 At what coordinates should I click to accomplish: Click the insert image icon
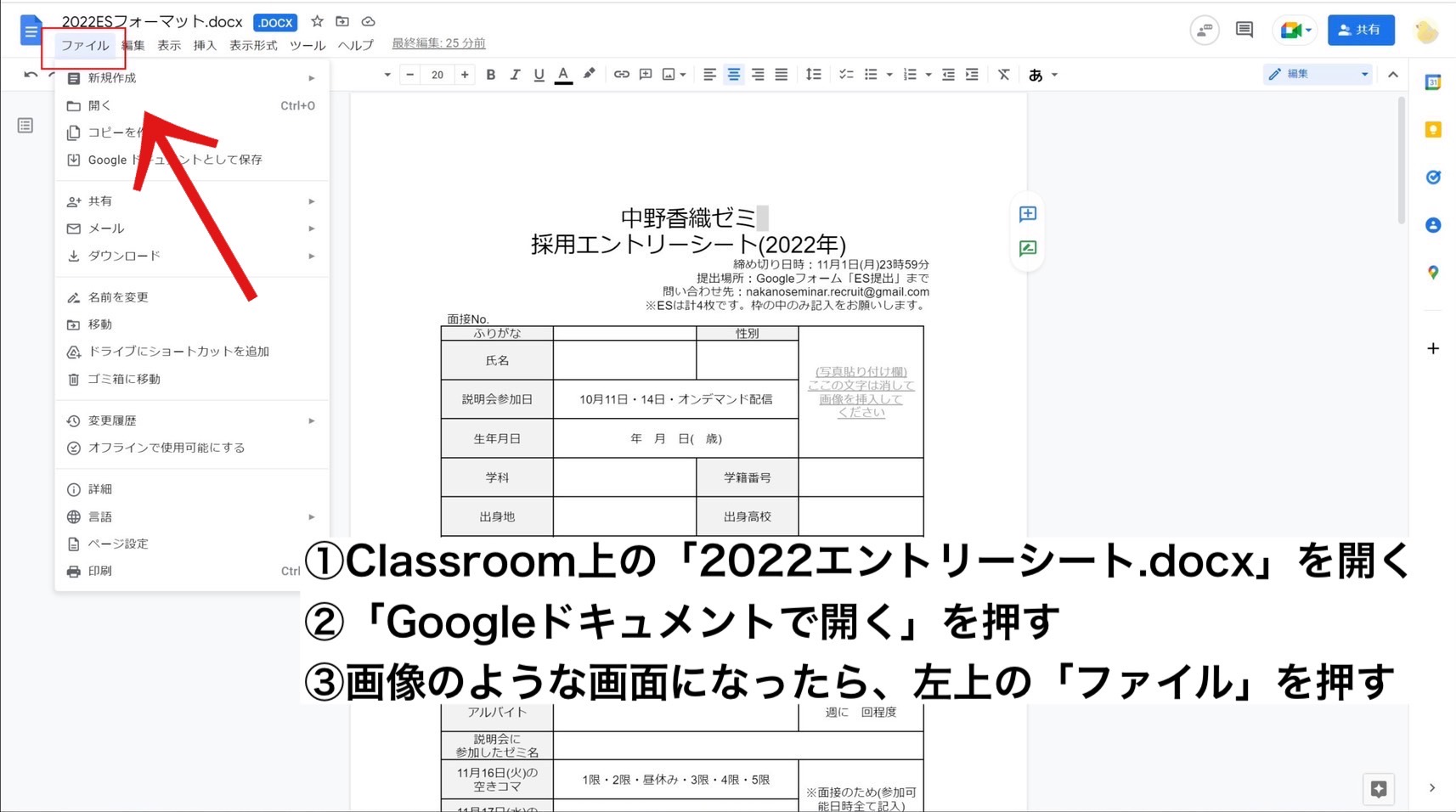pyautogui.click(x=669, y=75)
